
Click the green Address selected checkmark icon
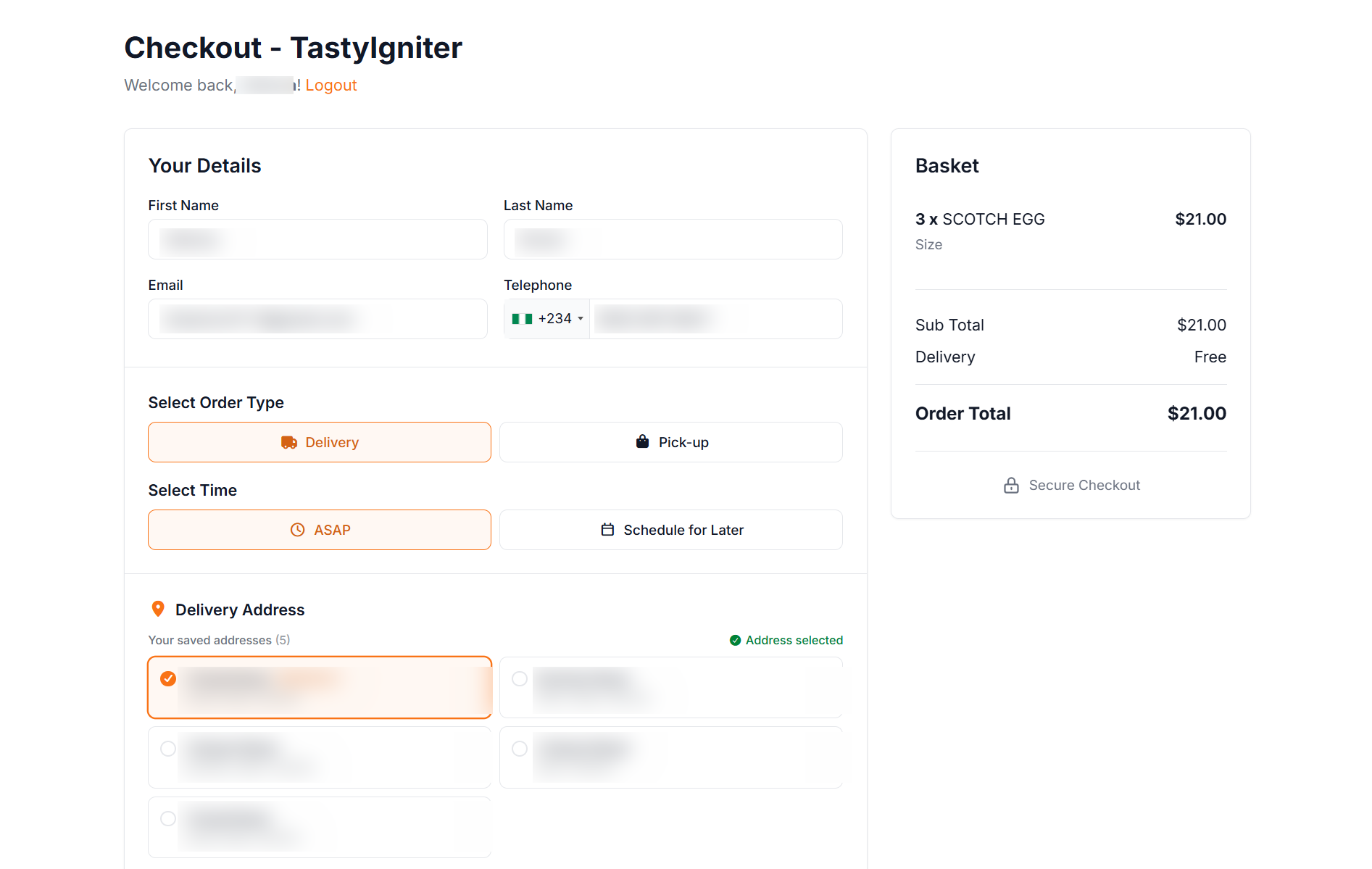[735, 641]
